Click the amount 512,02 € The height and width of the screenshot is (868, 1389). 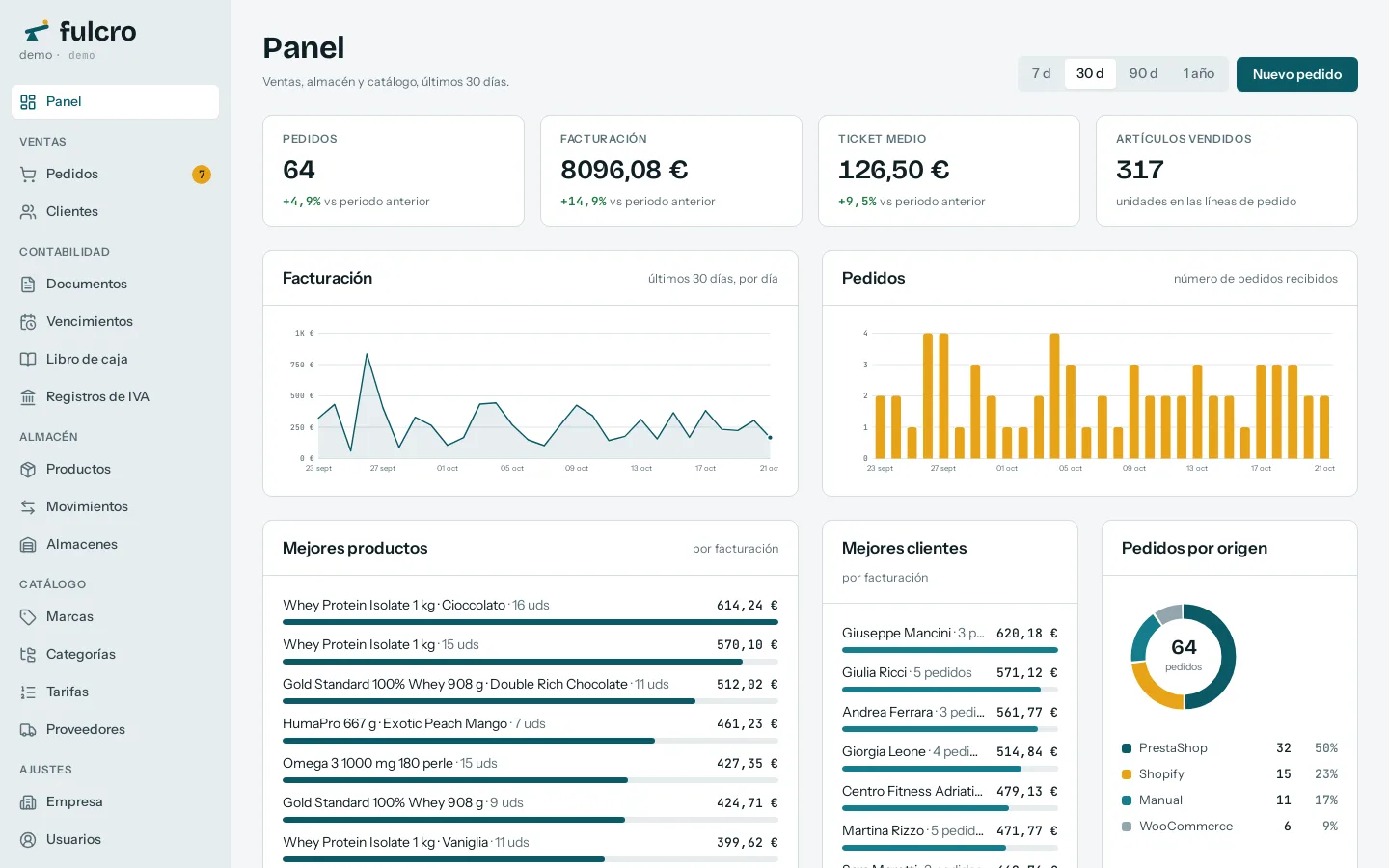748,685
